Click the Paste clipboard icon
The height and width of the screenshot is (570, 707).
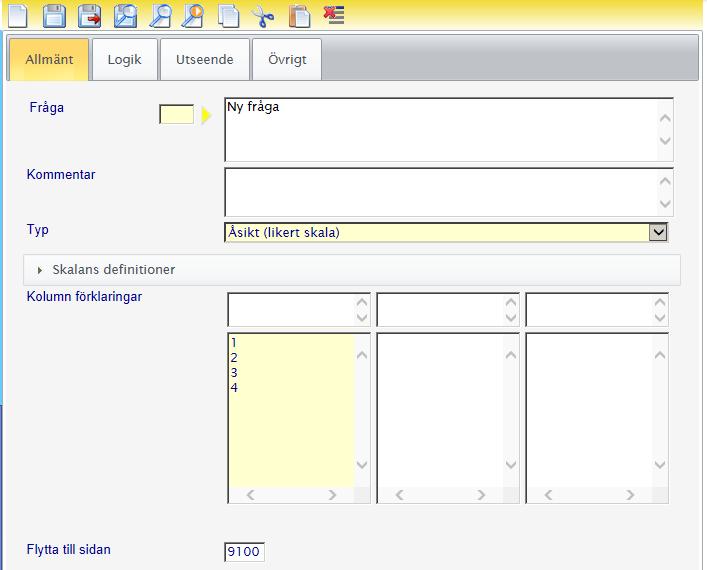pyautogui.click(x=299, y=16)
